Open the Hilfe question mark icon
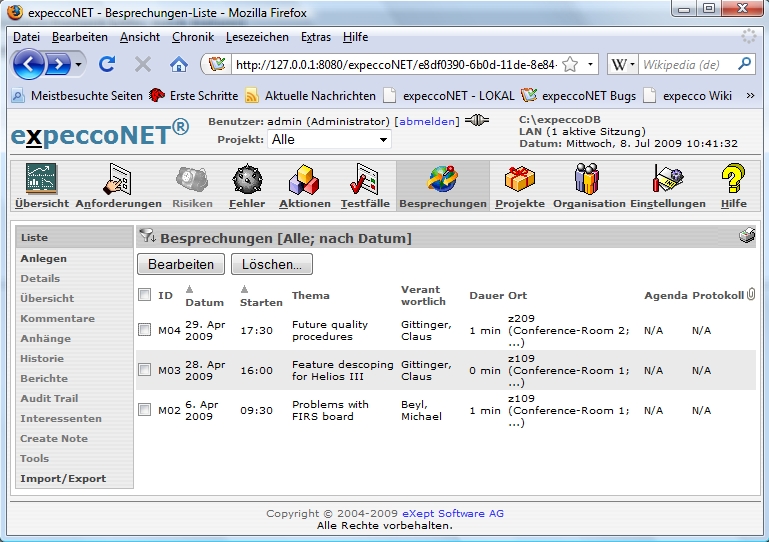The height and width of the screenshot is (542, 769). 734,180
